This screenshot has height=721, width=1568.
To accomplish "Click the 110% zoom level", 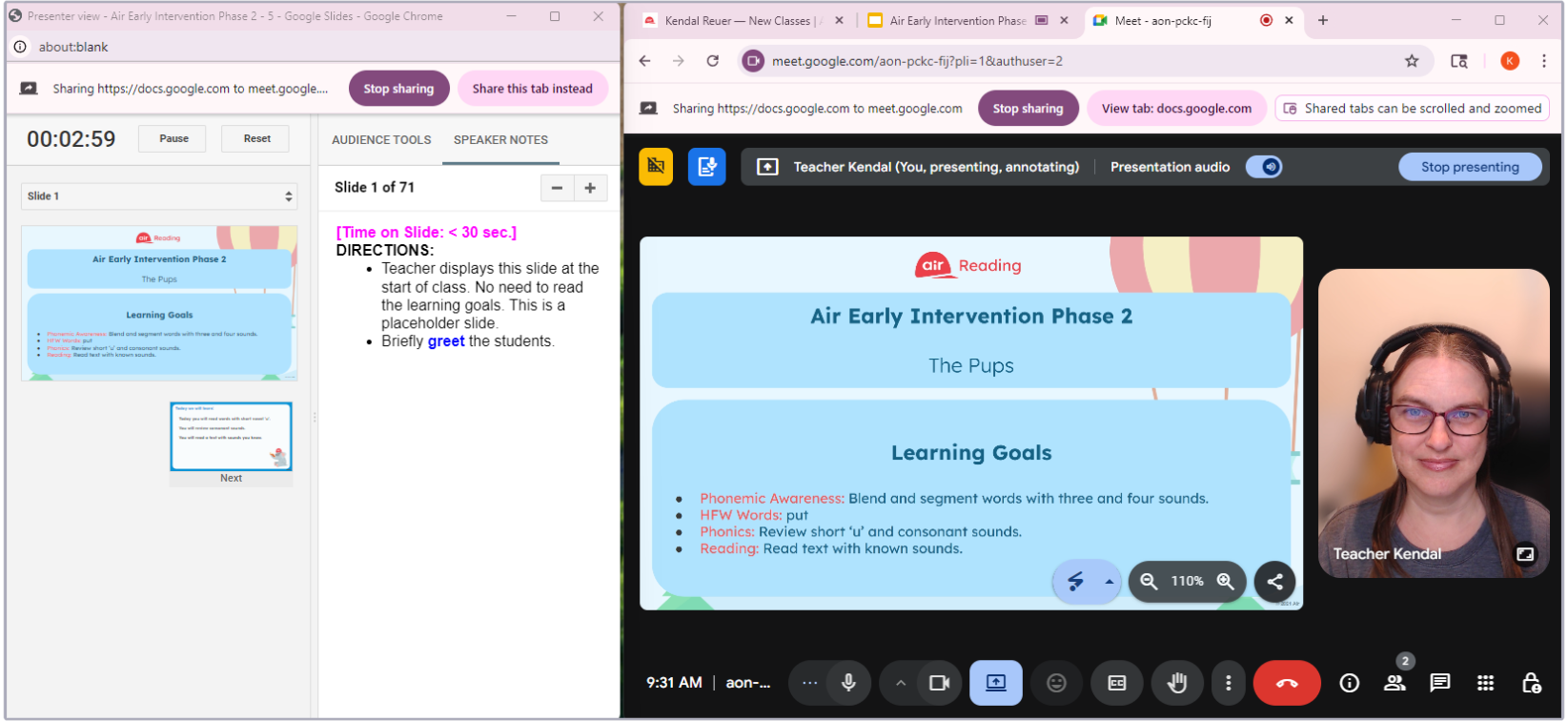I will [1187, 581].
